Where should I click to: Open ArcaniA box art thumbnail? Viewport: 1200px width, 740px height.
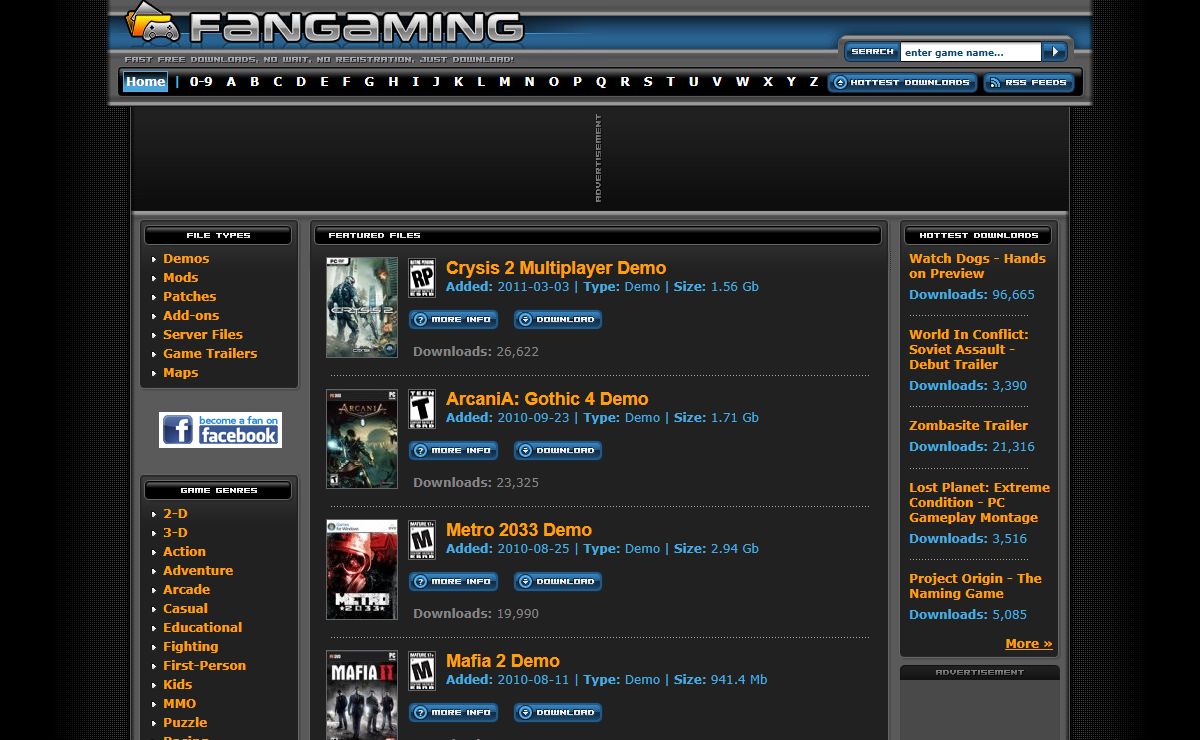coord(362,439)
